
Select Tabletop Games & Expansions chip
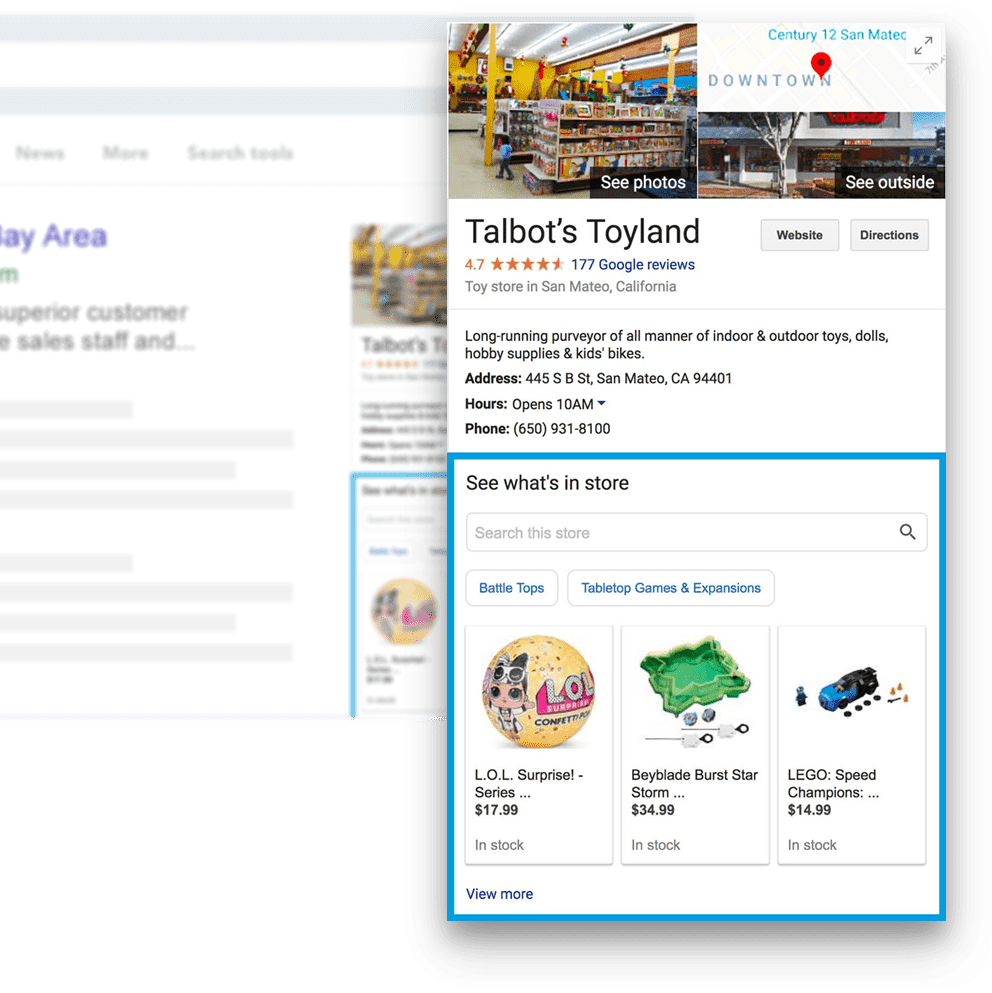pyautogui.click(x=670, y=588)
